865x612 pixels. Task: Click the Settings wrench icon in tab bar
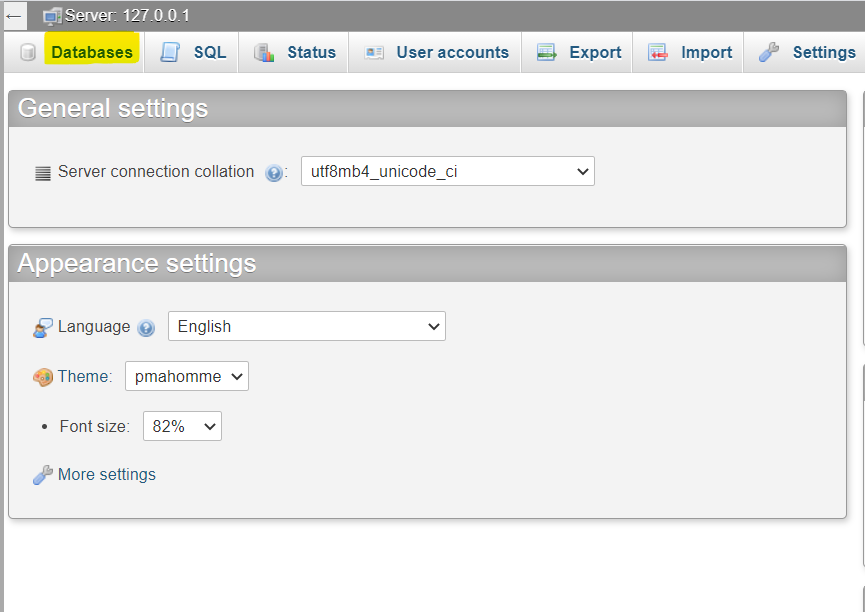pyautogui.click(x=768, y=52)
